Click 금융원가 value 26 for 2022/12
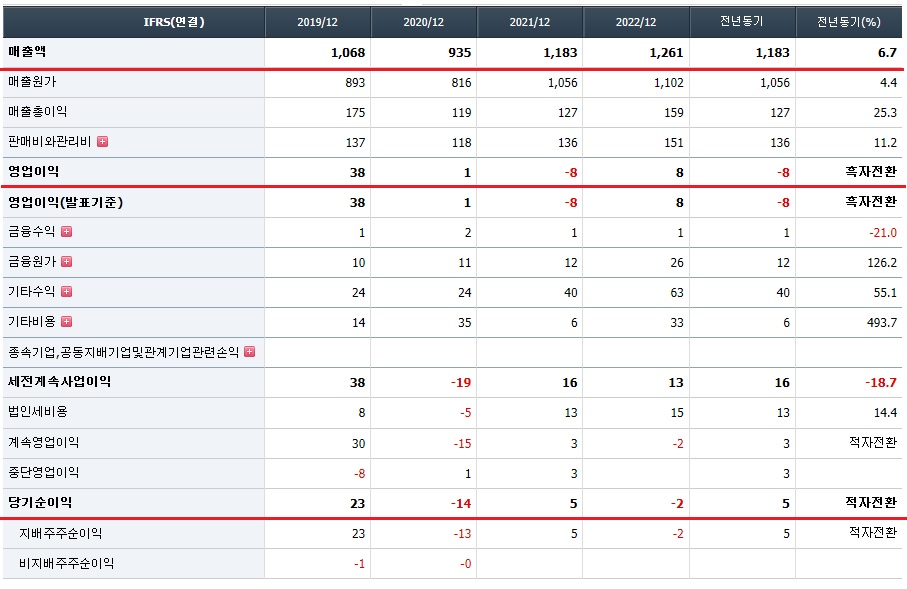907x589 pixels. click(677, 263)
